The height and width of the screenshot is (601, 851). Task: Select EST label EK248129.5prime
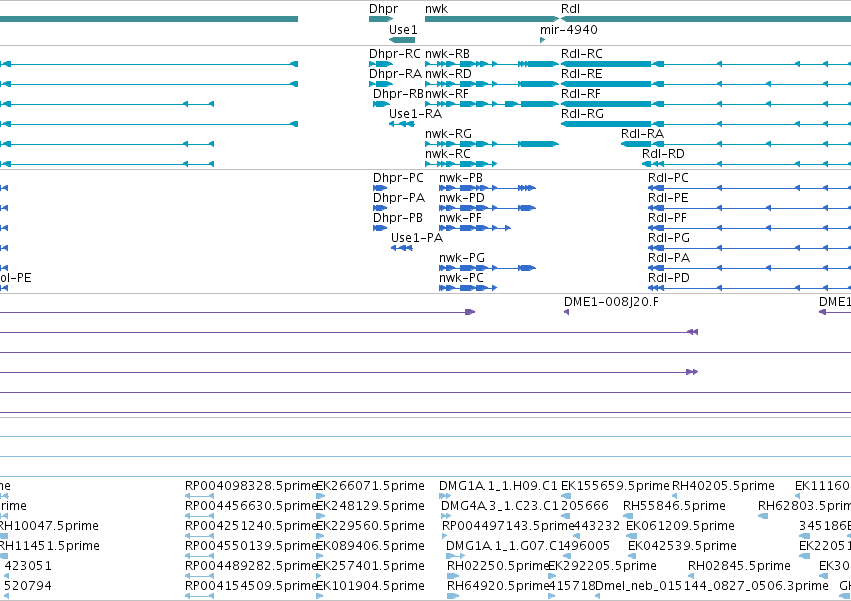click(370, 507)
